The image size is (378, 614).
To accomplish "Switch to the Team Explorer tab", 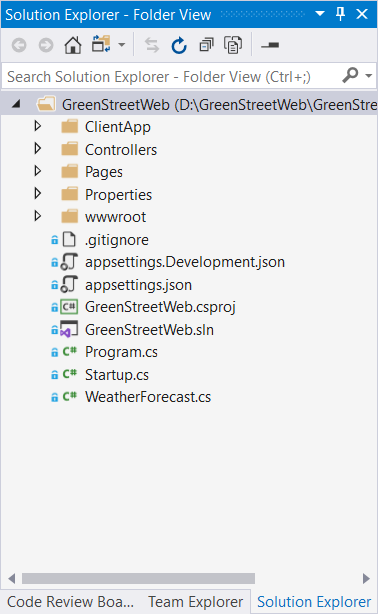I will pyautogui.click(x=195, y=602).
